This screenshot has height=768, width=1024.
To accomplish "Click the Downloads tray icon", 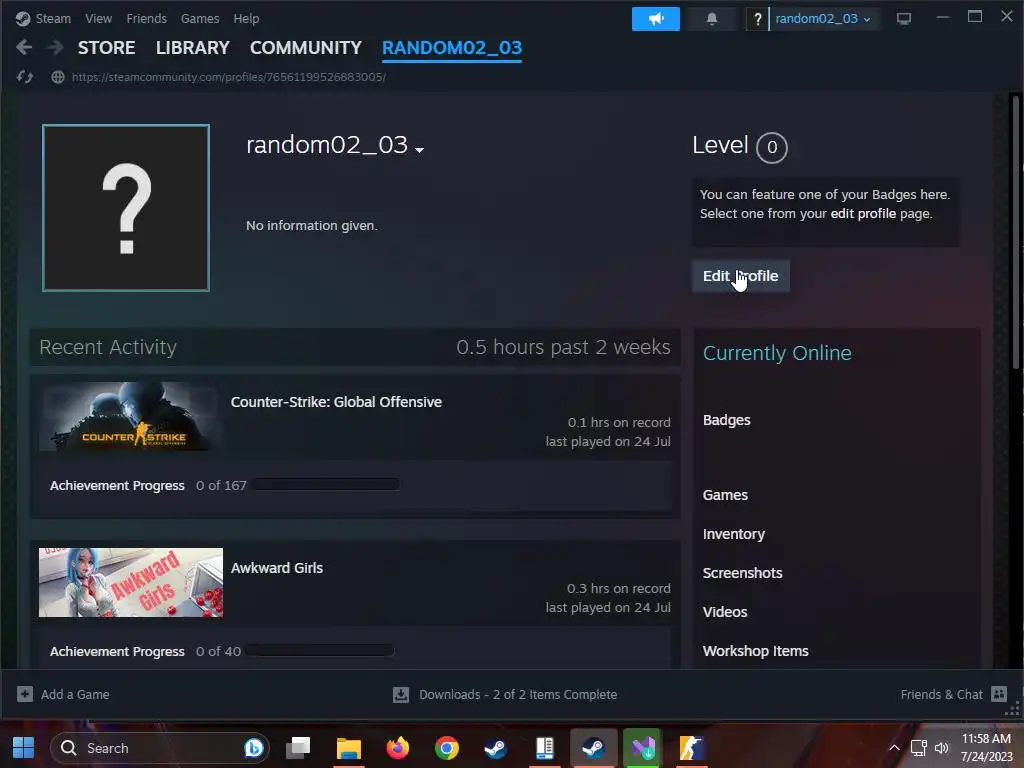I will (401, 694).
